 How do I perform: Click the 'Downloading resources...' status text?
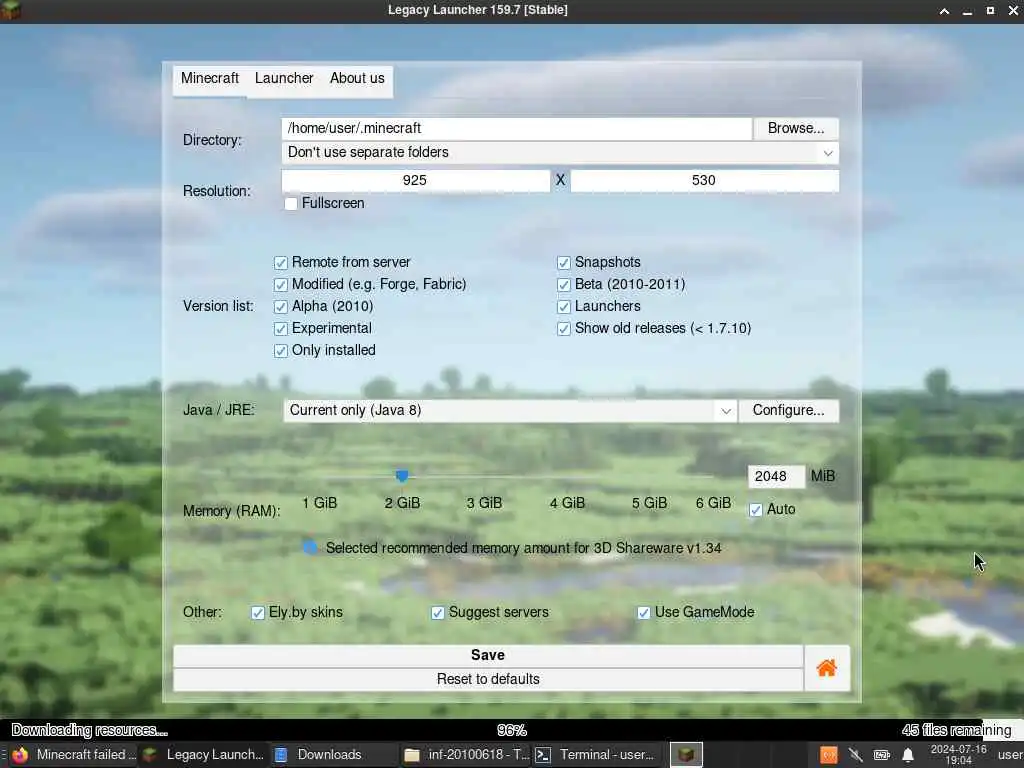coord(89,730)
